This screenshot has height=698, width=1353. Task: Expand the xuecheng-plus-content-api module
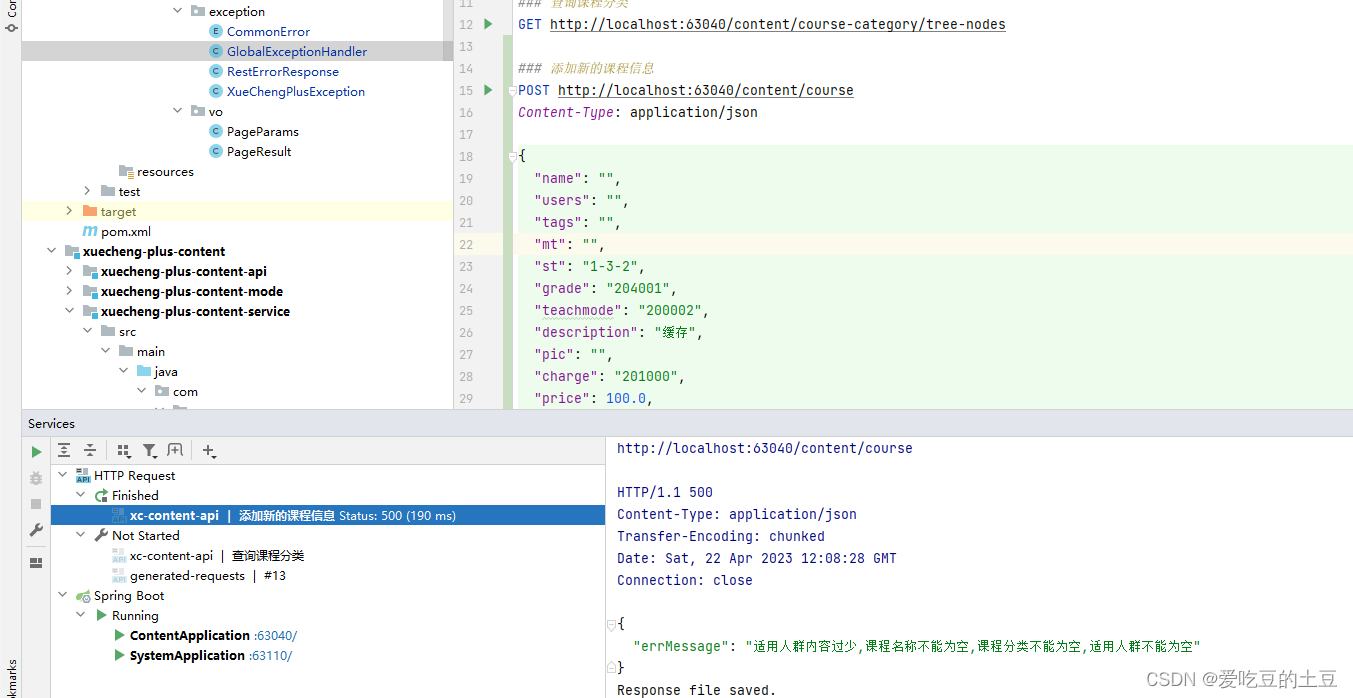[x=69, y=271]
